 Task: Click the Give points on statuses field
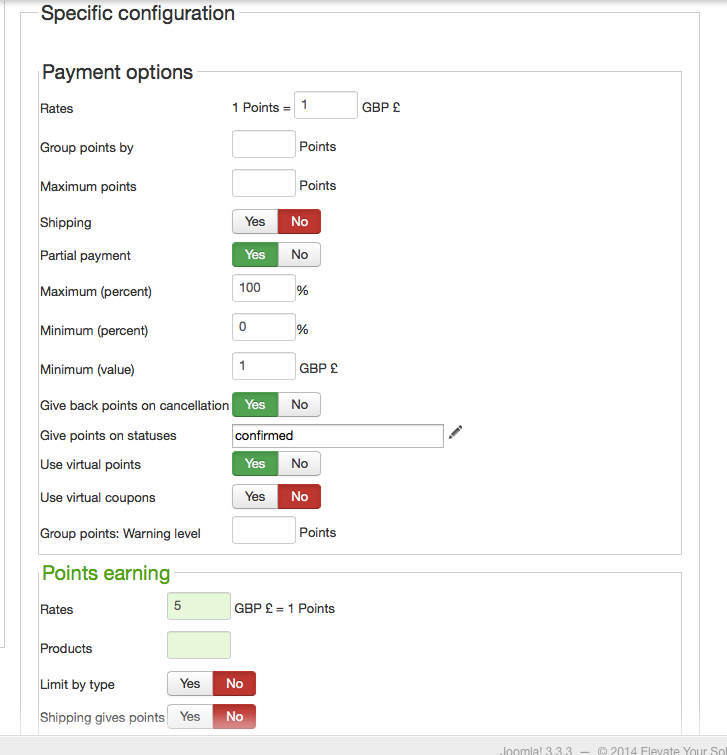(337, 436)
